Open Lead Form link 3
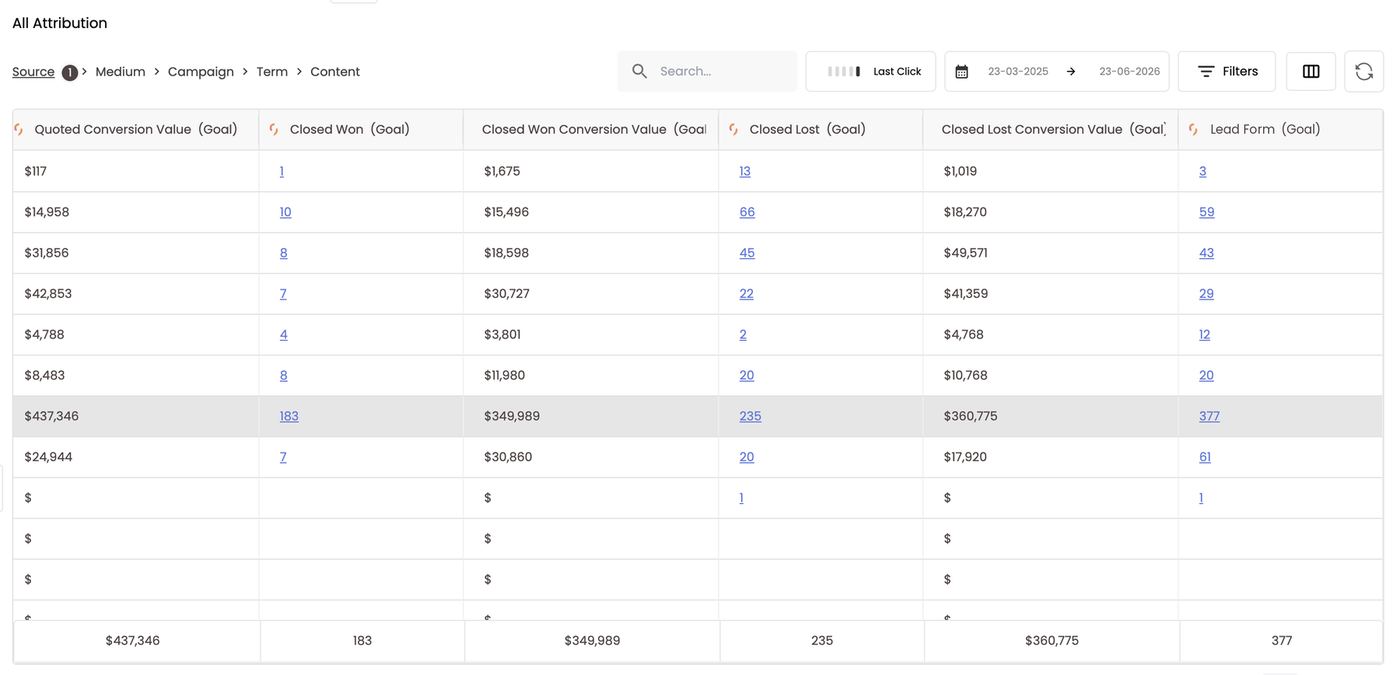 tap(1203, 171)
